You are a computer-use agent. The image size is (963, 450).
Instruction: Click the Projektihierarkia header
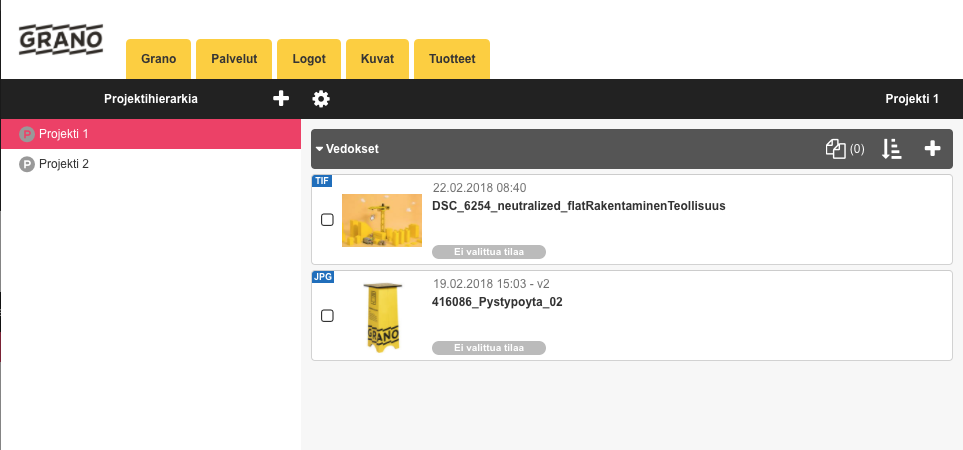pyautogui.click(x=150, y=99)
